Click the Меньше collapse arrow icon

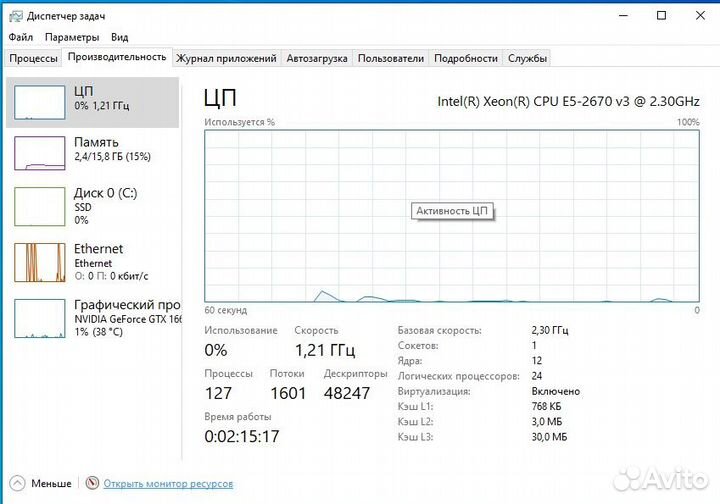(x=17, y=483)
